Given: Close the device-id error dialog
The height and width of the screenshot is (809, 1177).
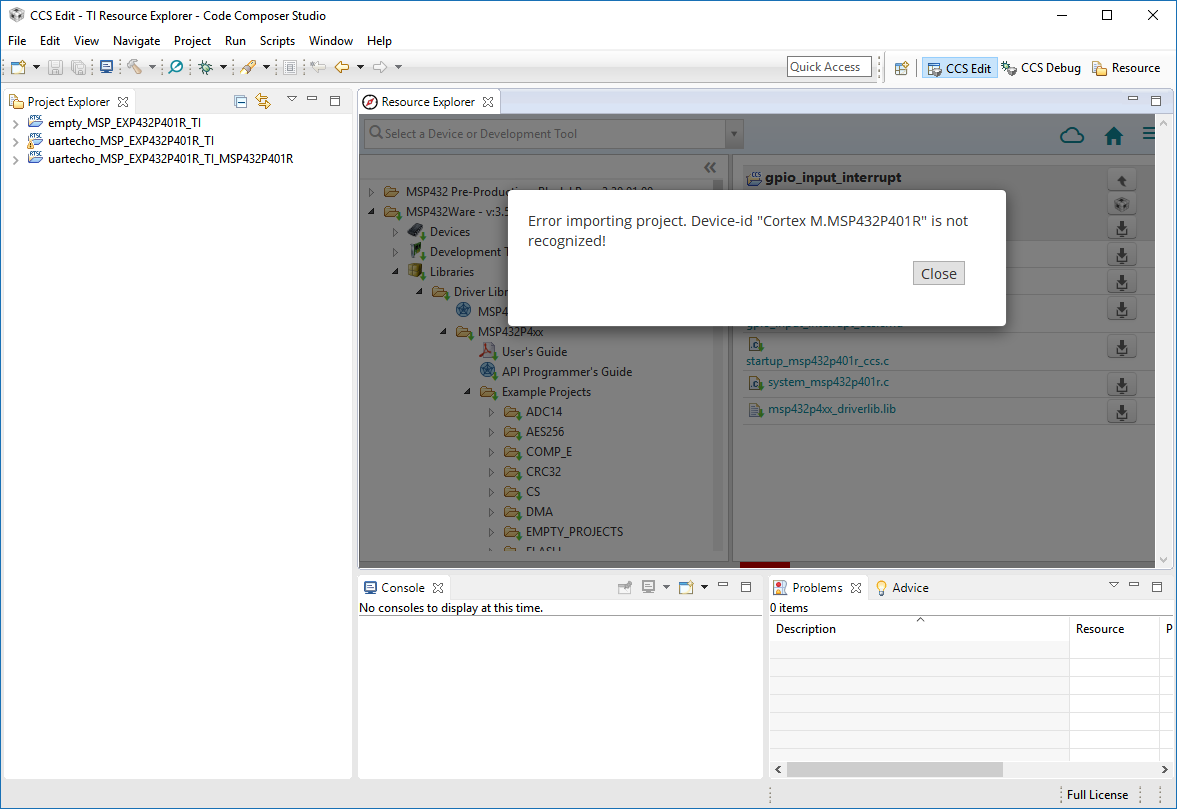Looking at the screenshot, I should point(938,273).
